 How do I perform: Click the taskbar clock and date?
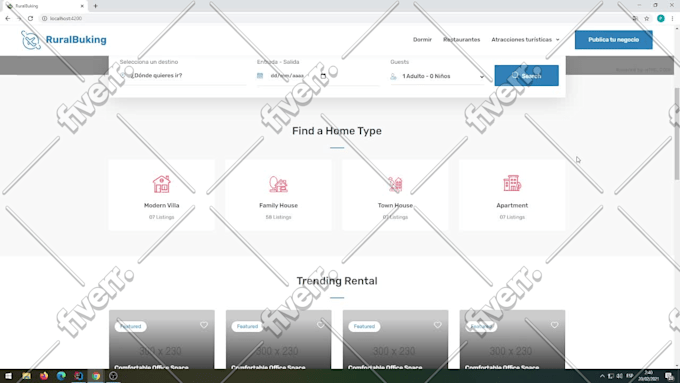tap(649, 376)
